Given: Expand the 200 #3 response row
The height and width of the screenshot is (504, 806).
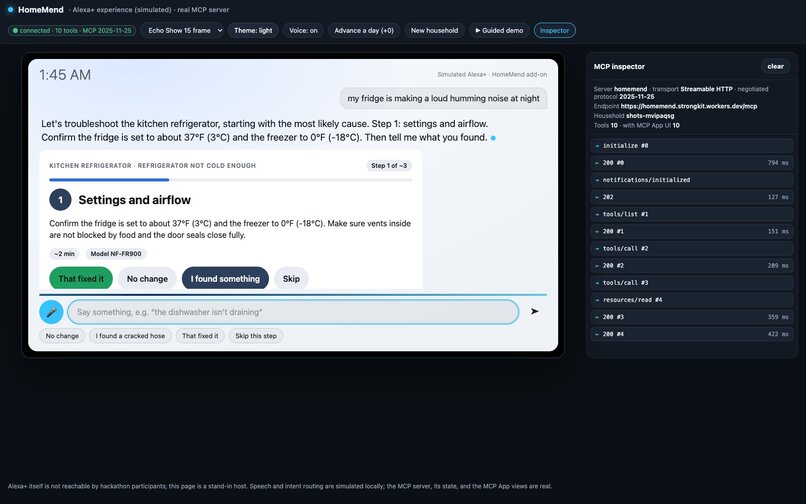Looking at the screenshot, I should (692, 317).
